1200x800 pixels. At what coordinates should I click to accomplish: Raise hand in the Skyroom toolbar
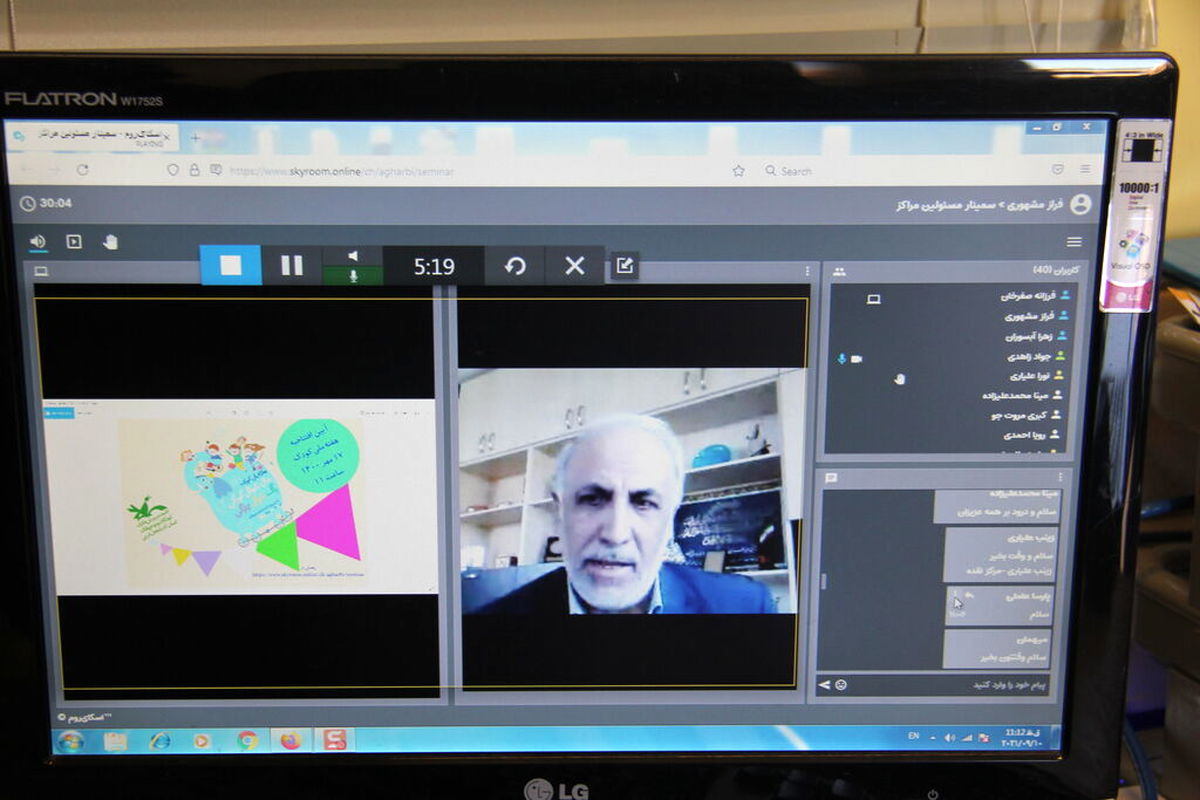pos(110,241)
